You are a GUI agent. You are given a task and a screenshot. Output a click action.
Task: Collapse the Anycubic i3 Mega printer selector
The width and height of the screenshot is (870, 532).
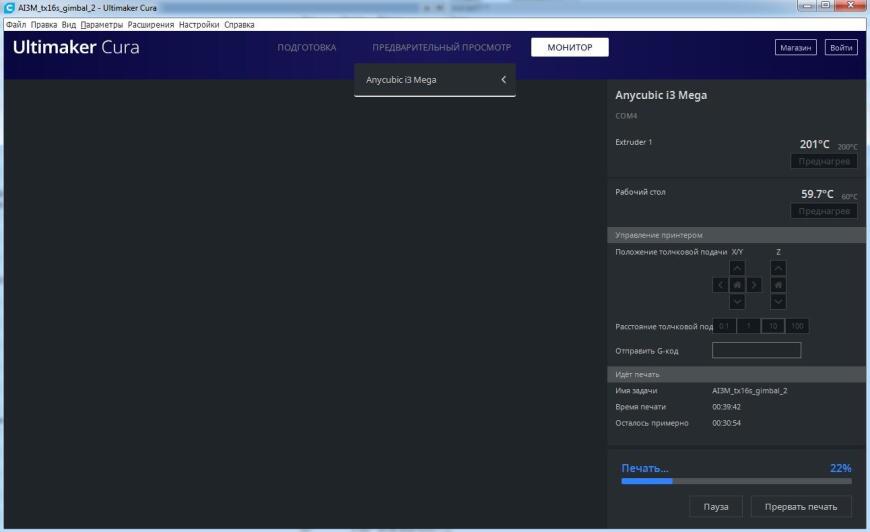(x=503, y=79)
